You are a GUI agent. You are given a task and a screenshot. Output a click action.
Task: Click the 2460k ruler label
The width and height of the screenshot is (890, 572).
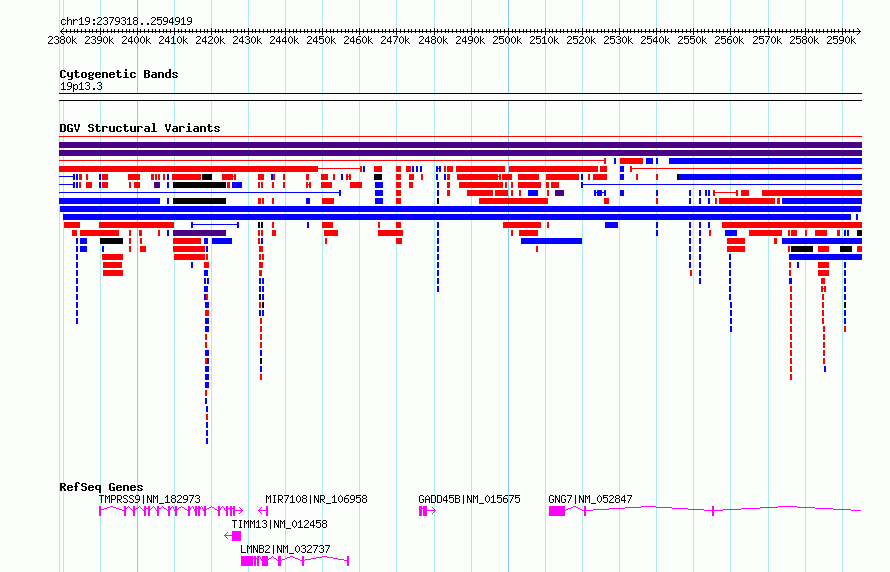click(x=358, y=40)
